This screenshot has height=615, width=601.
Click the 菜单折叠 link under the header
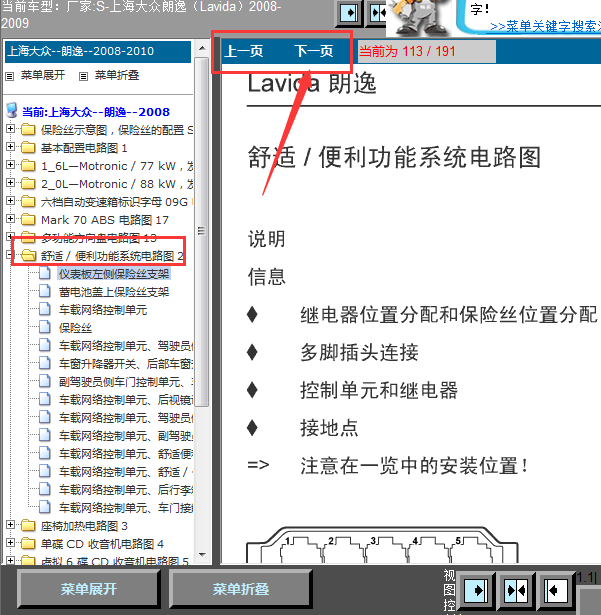[x=117, y=75]
